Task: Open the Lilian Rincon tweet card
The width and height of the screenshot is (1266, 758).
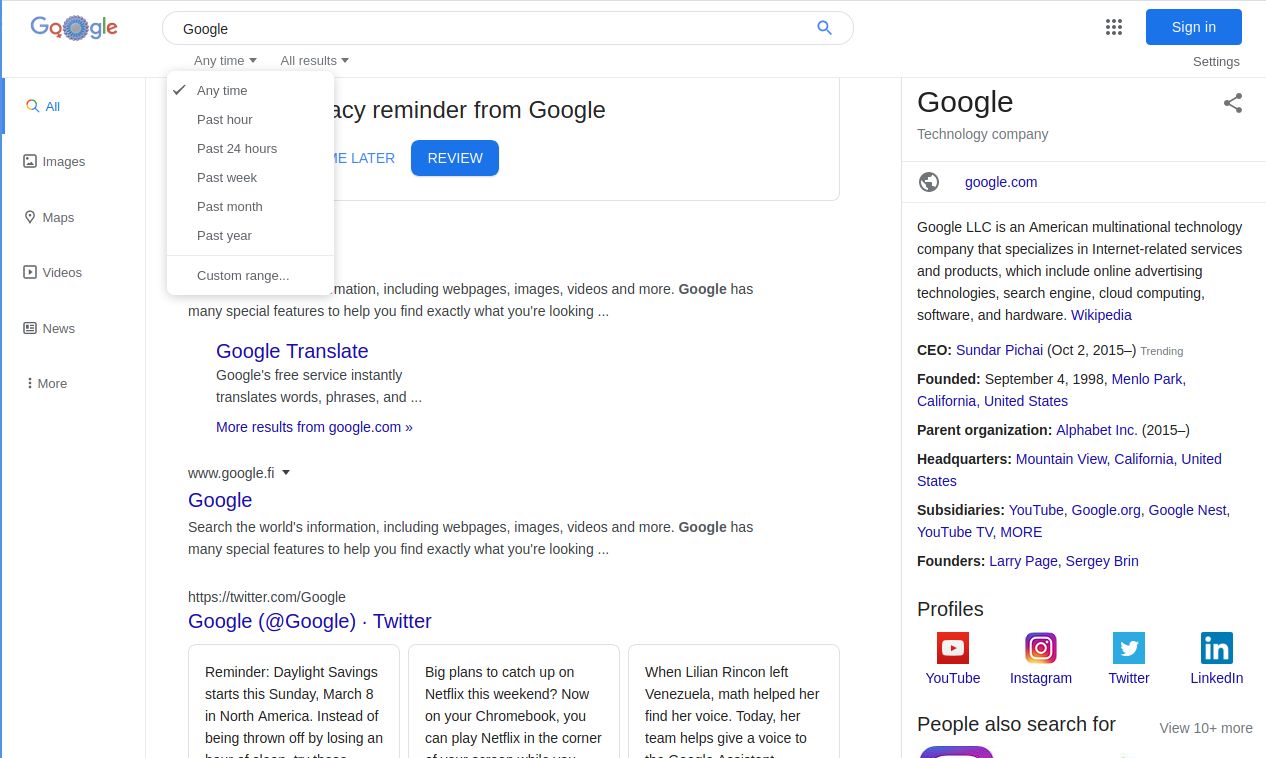Action: pyautogui.click(x=734, y=702)
